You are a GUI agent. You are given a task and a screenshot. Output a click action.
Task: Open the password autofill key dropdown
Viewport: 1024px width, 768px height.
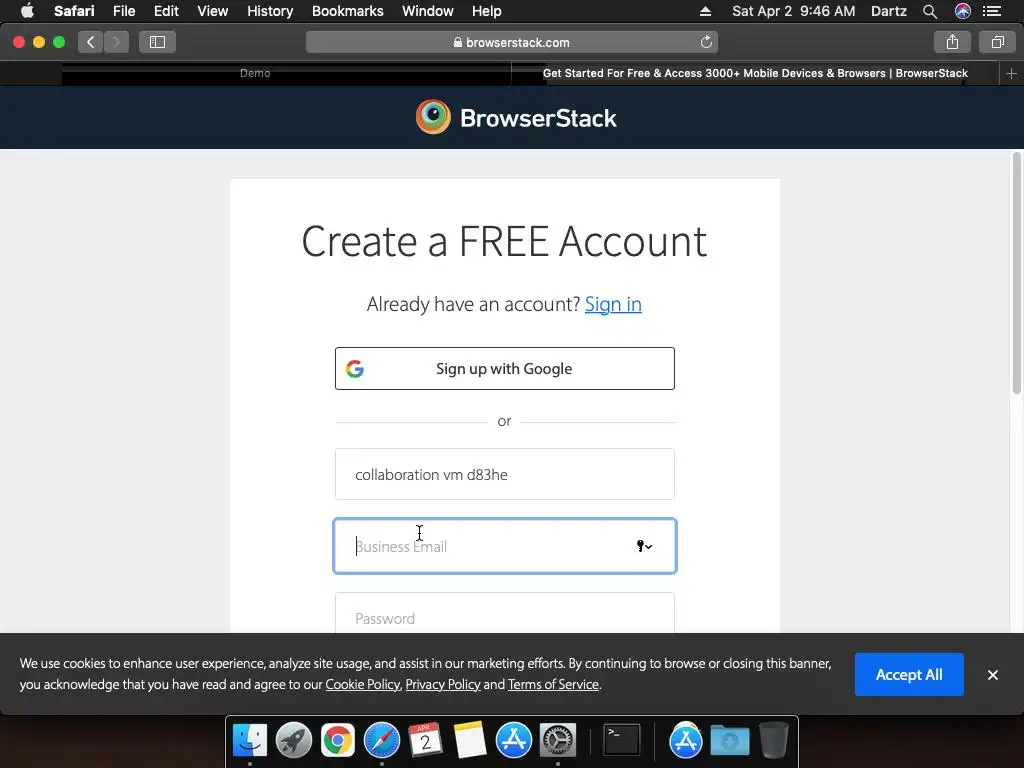[644, 546]
